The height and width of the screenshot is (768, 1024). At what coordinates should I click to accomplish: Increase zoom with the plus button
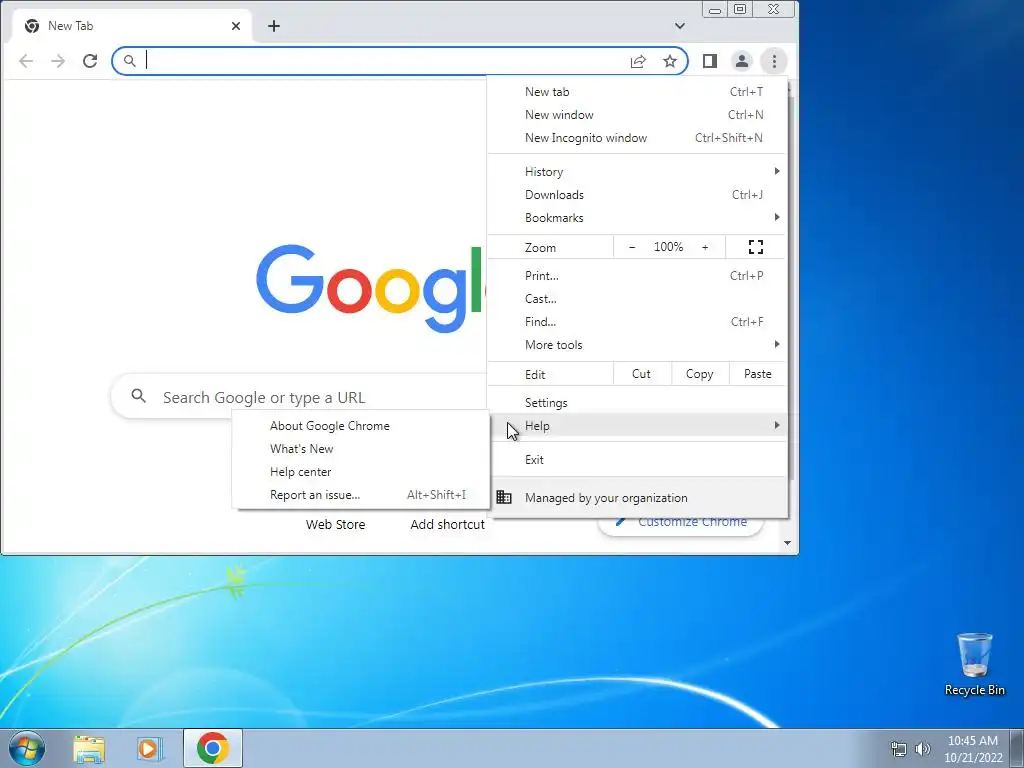705,247
